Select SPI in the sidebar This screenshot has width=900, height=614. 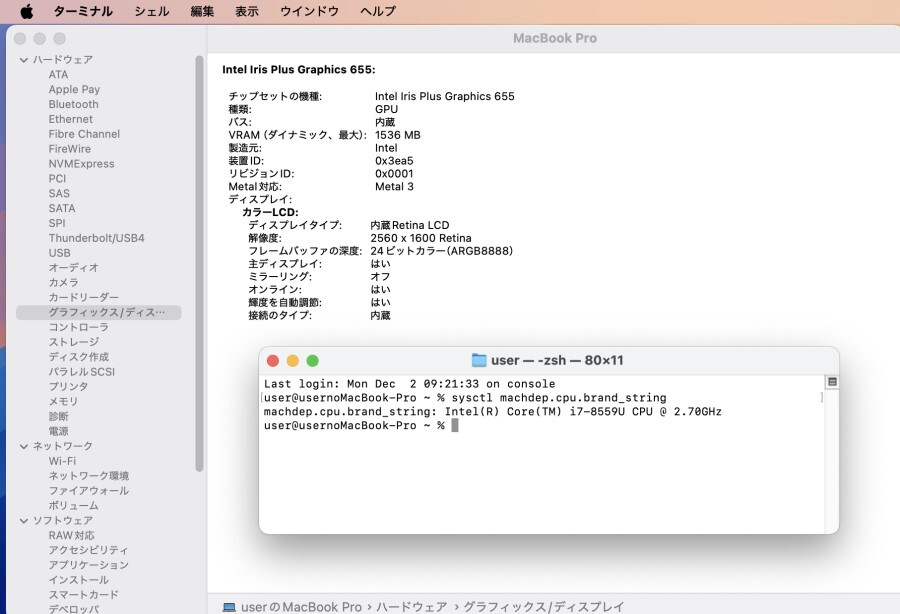click(57, 223)
